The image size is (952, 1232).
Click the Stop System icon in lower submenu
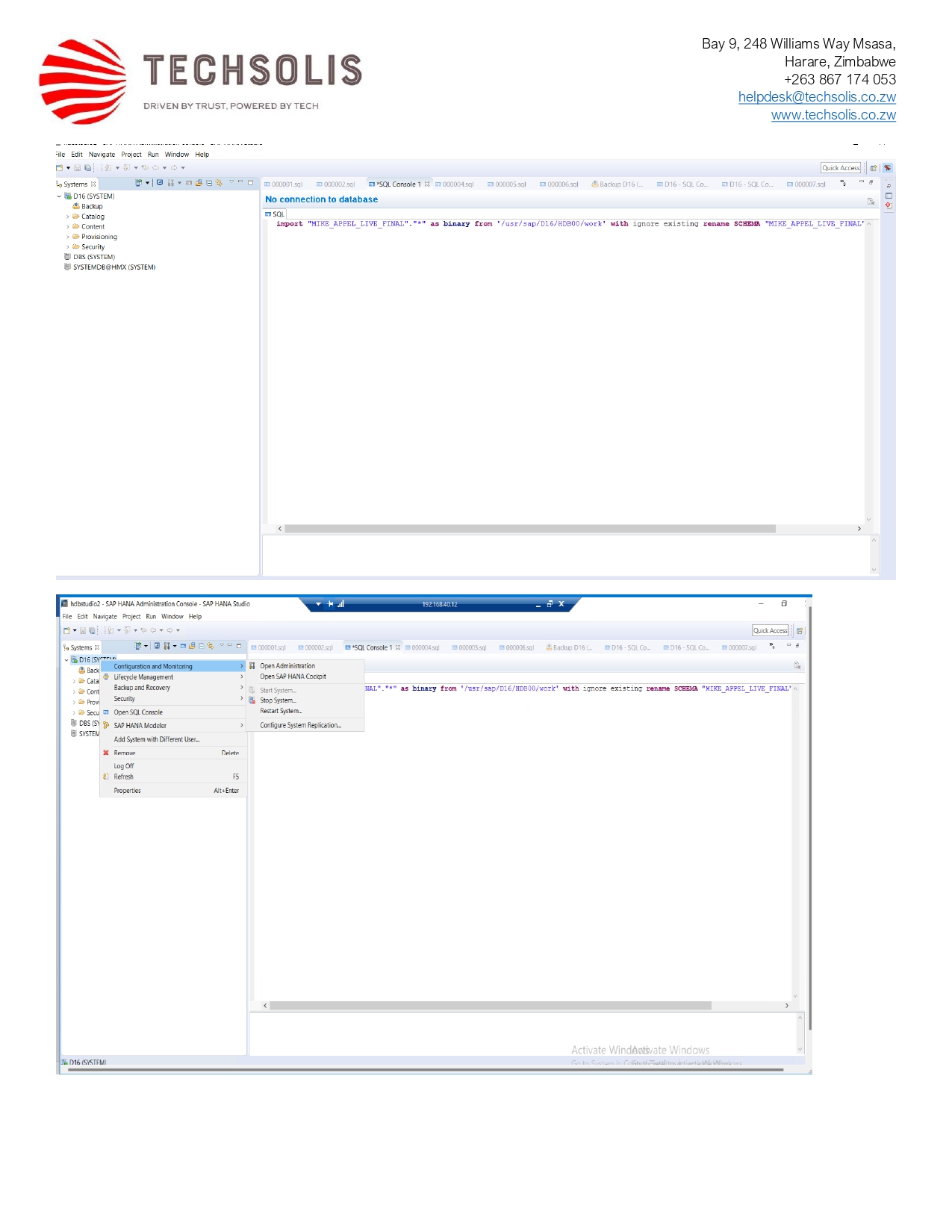pos(252,700)
